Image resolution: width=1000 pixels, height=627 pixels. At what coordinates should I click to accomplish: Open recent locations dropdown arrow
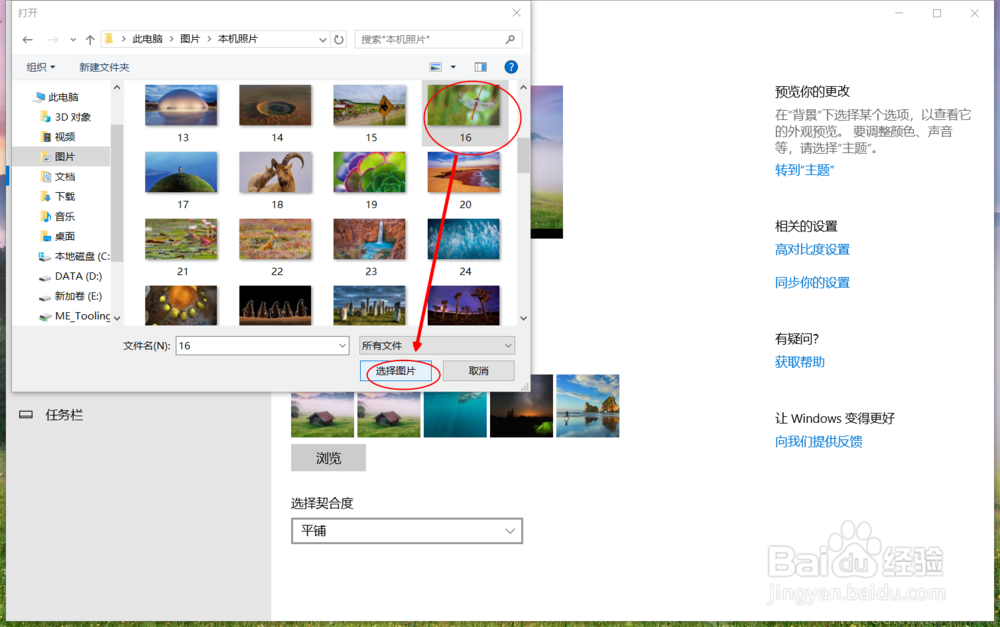coord(73,40)
